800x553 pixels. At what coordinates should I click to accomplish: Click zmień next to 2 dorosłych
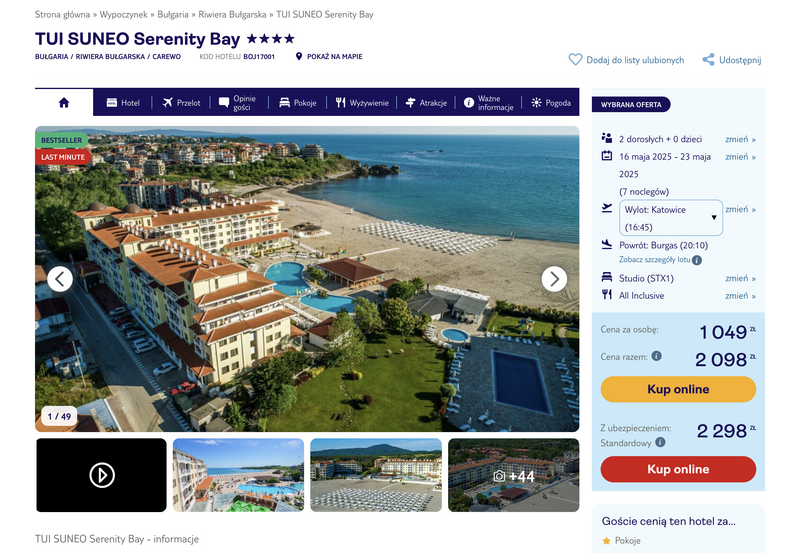[740, 139]
